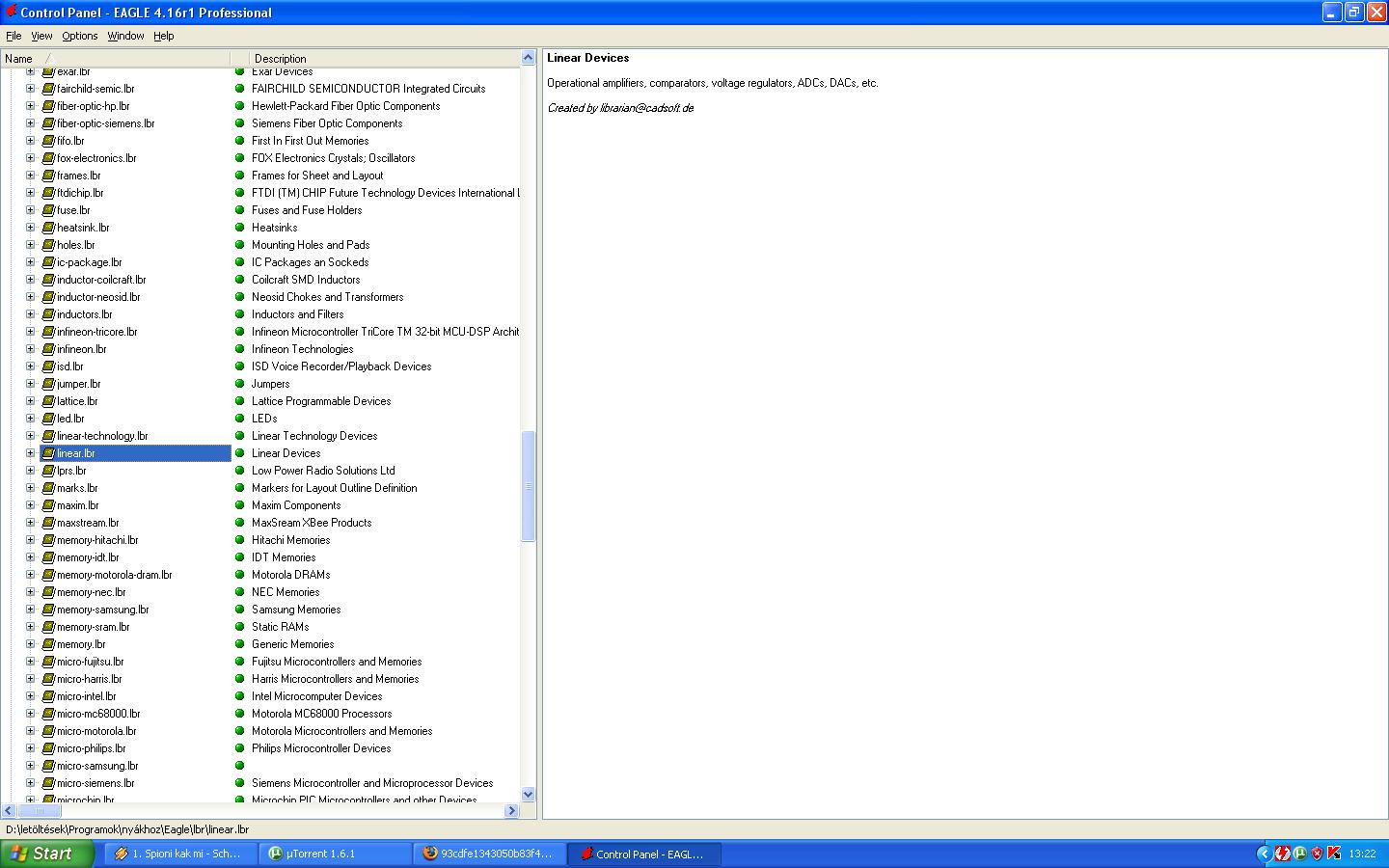The image size is (1389, 868).
Task: Click the linear.lbr library book icon
Action: click(48, 453)
